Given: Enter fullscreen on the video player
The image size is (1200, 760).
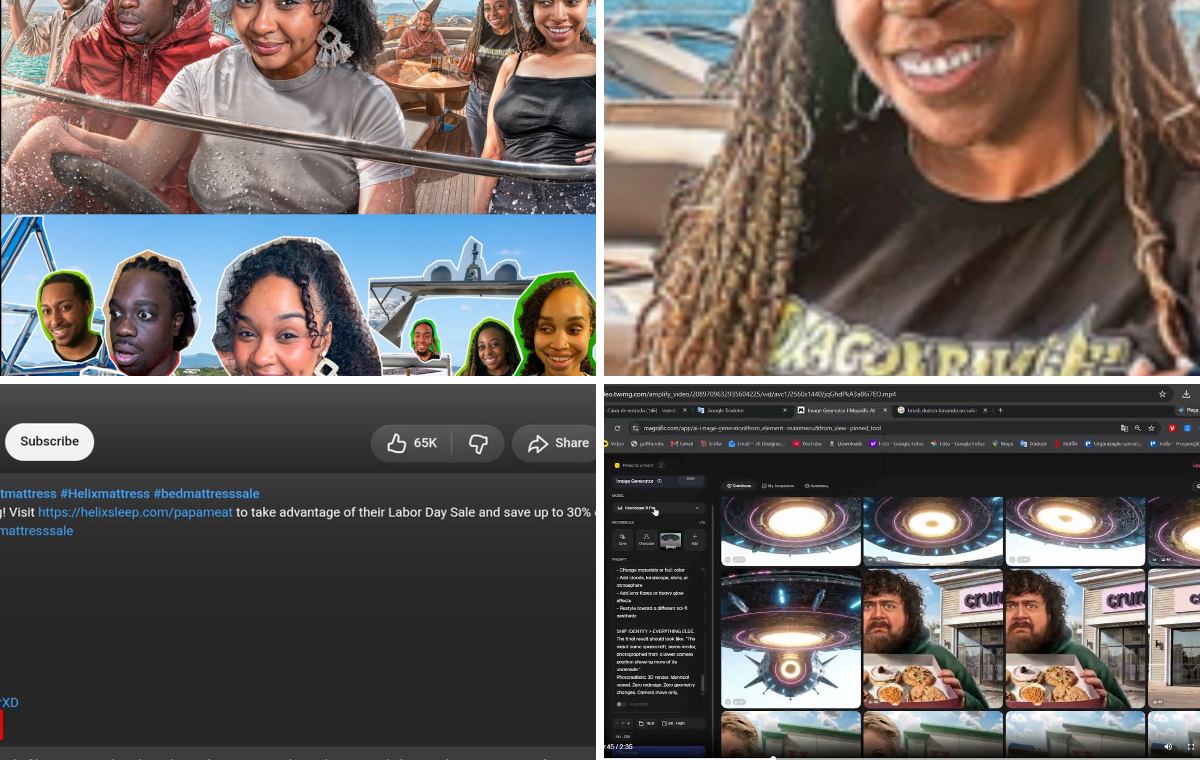Looking at the screenshot, I should click(1190, 746).
